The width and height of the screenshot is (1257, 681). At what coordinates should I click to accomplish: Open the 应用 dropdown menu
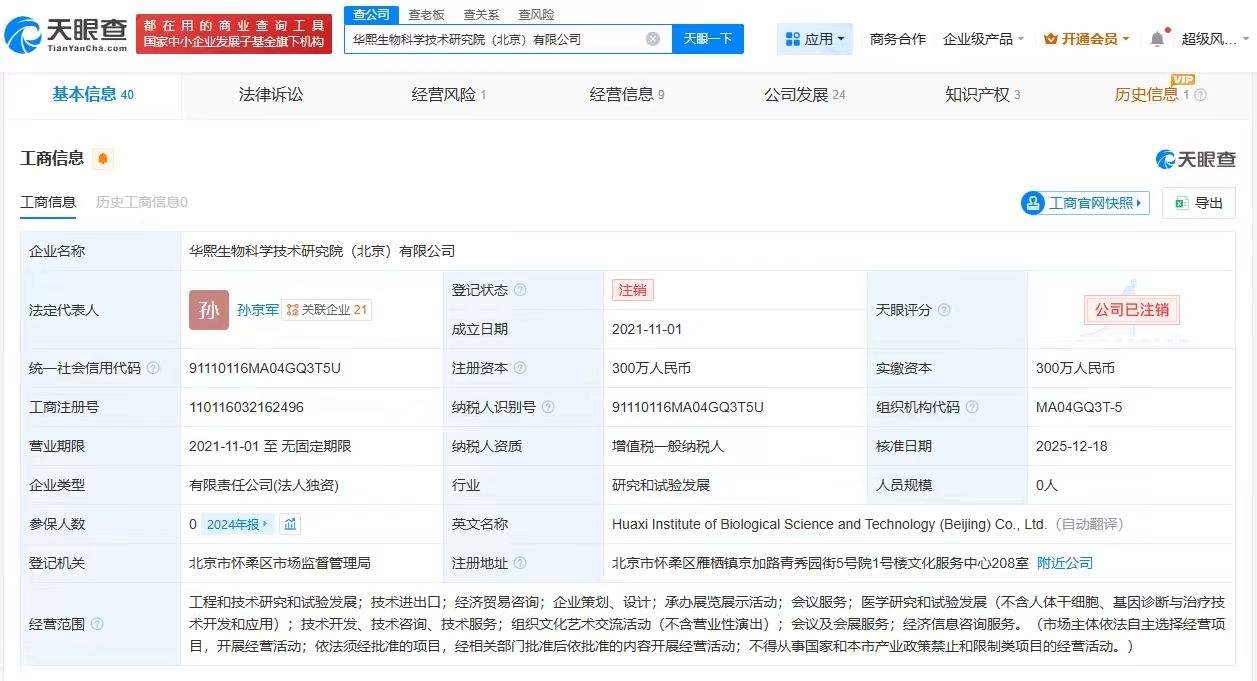[815, 39]
